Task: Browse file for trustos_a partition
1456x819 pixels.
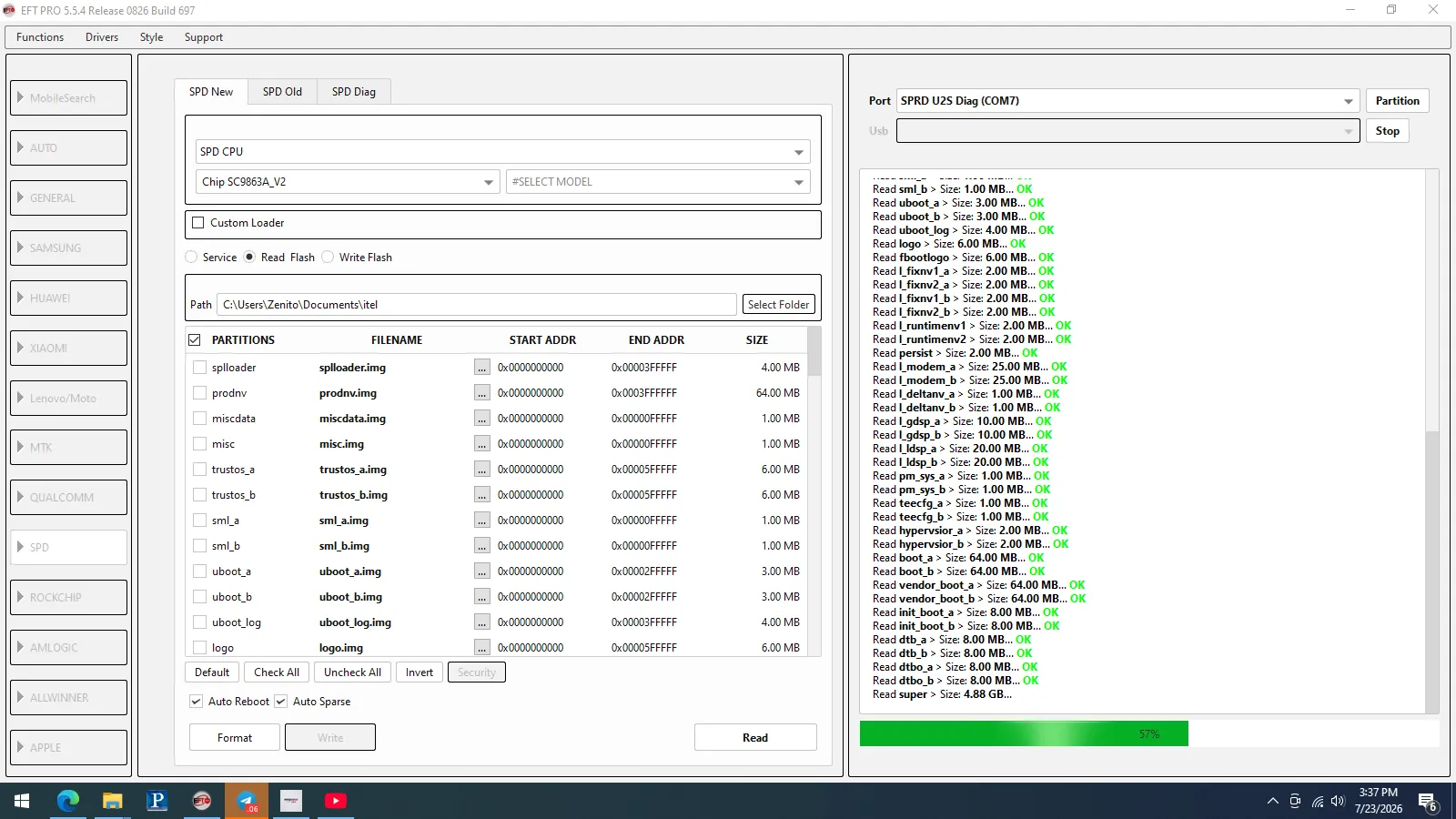Action: 482,470
